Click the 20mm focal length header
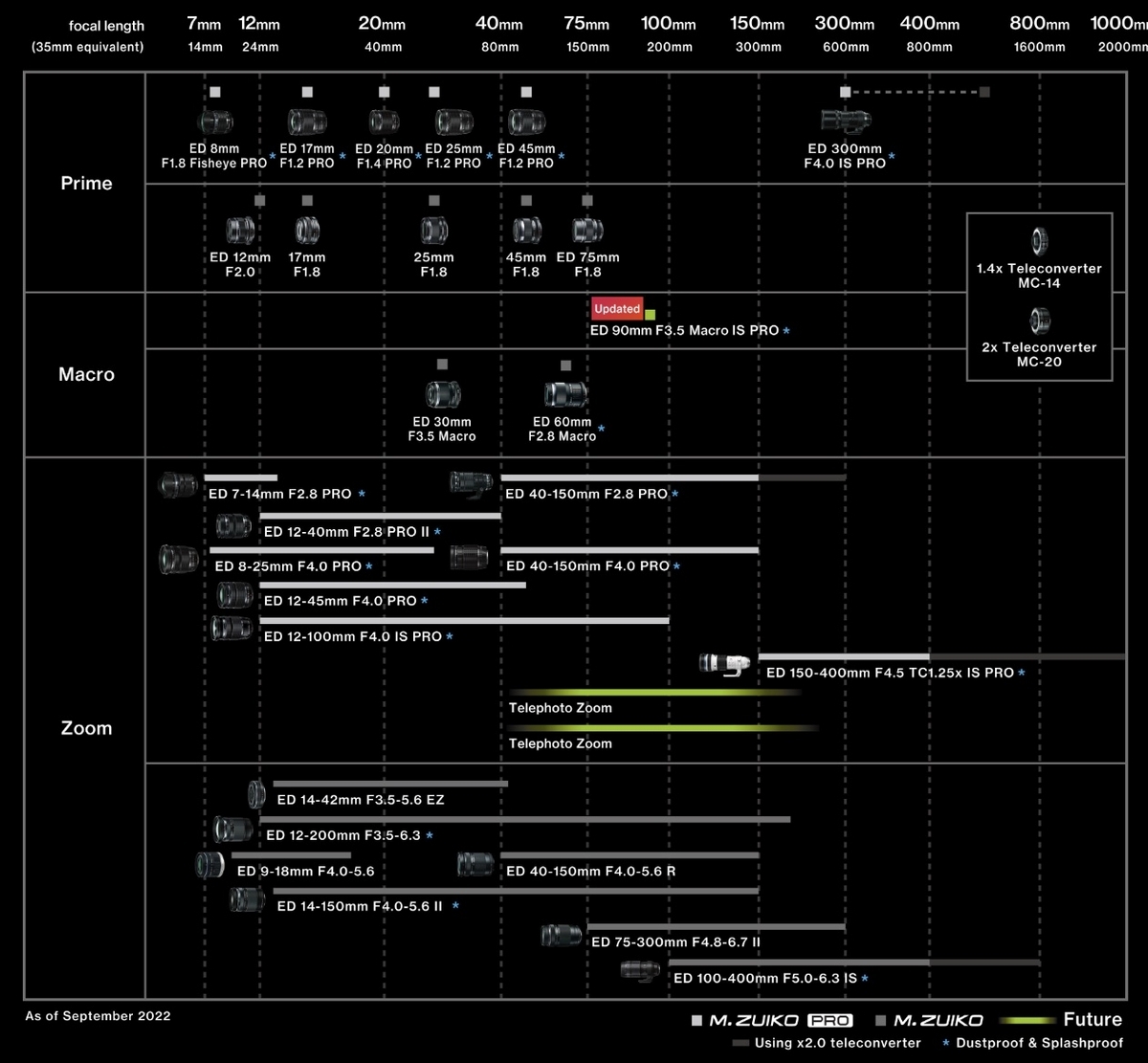Image resolution: width=1148 pixels, height=1063 pixels. [382, 24]
